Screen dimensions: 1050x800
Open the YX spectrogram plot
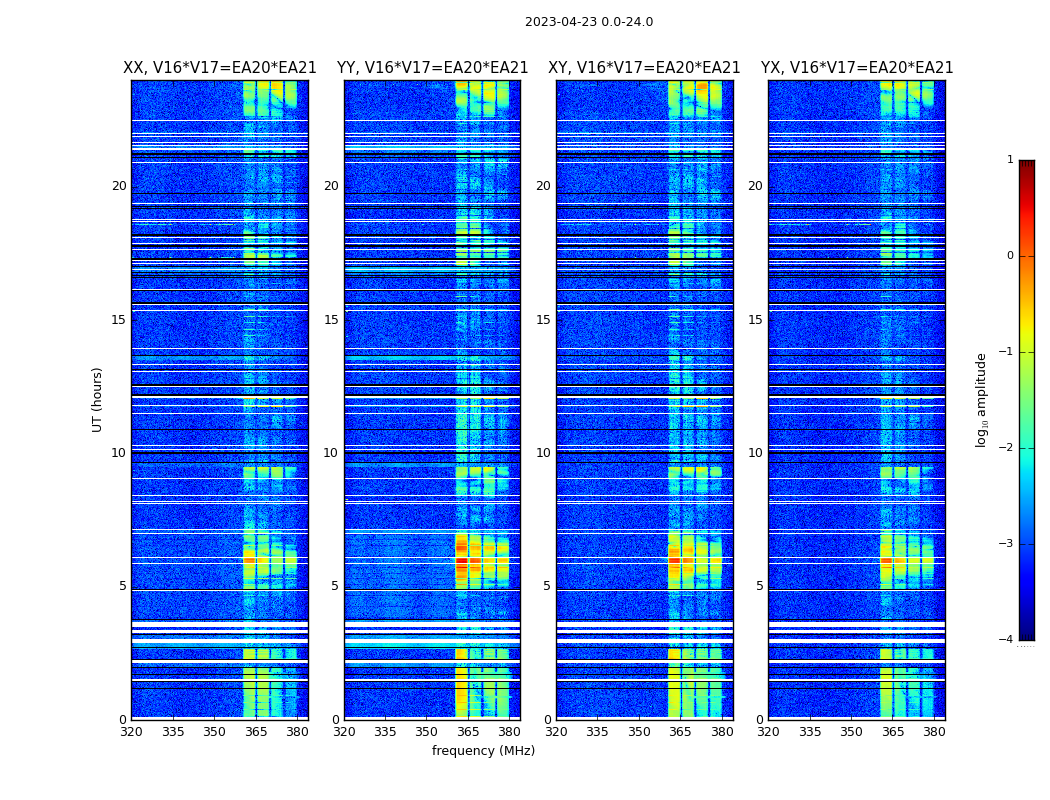coord(857,399)
